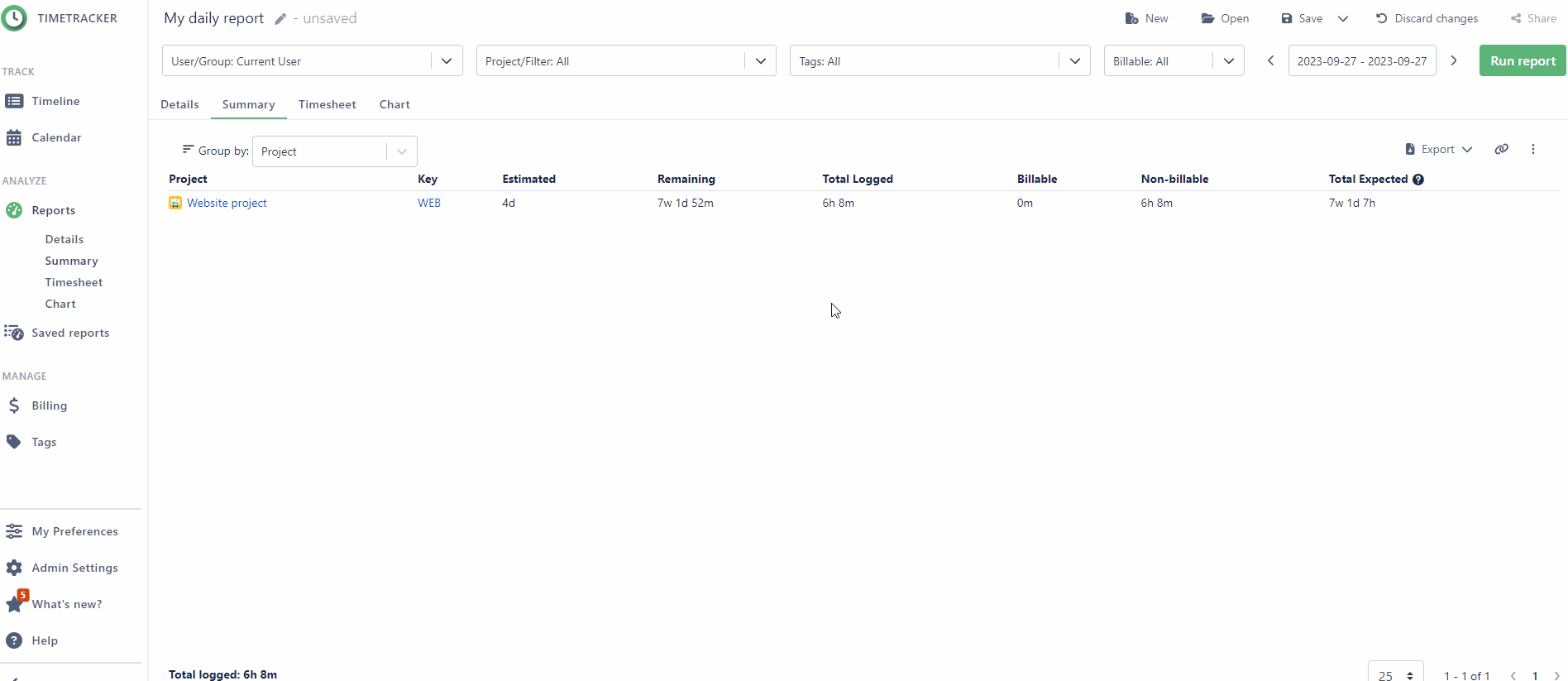1568x681 pixels.
Task: Click the Non-billable column header
Action: [x=1174, y=179]
